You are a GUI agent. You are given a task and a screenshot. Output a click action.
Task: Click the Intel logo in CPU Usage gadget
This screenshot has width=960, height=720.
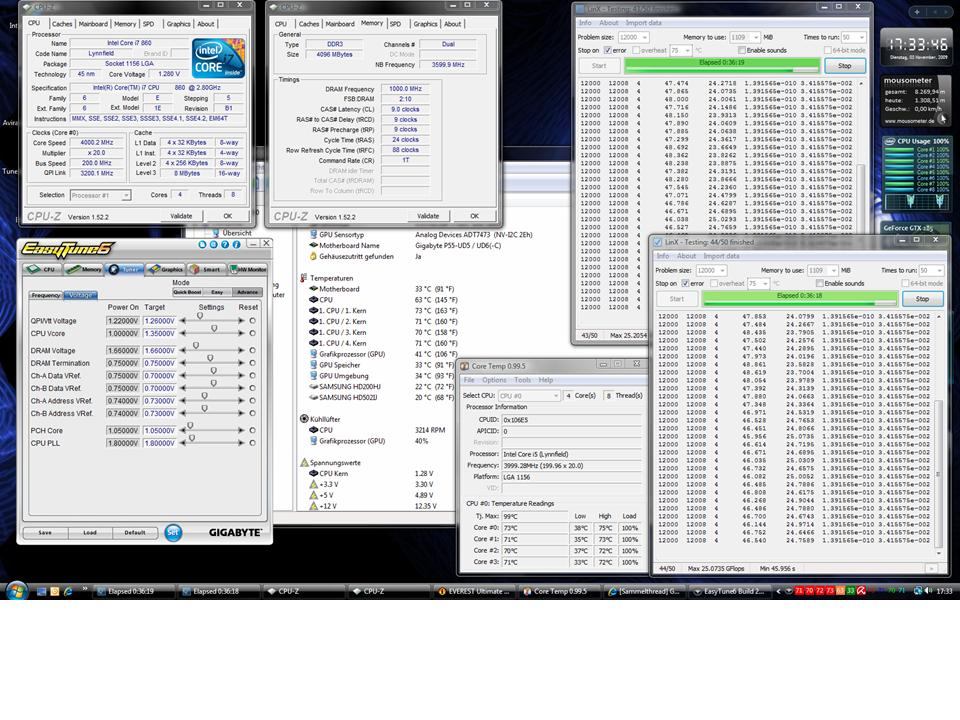[889, 141]
